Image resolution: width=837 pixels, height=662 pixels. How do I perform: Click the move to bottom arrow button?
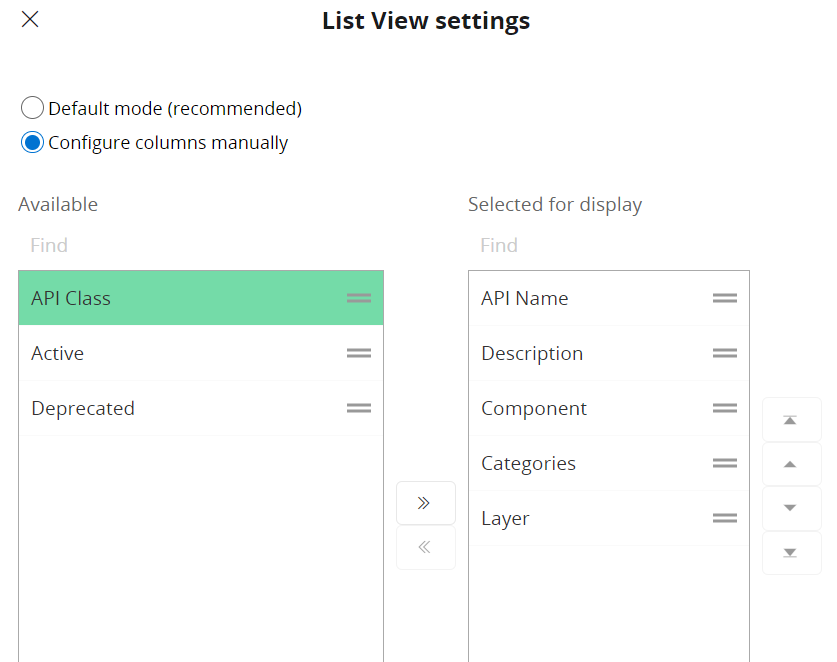pyautogui.click(x=790, y=553)
